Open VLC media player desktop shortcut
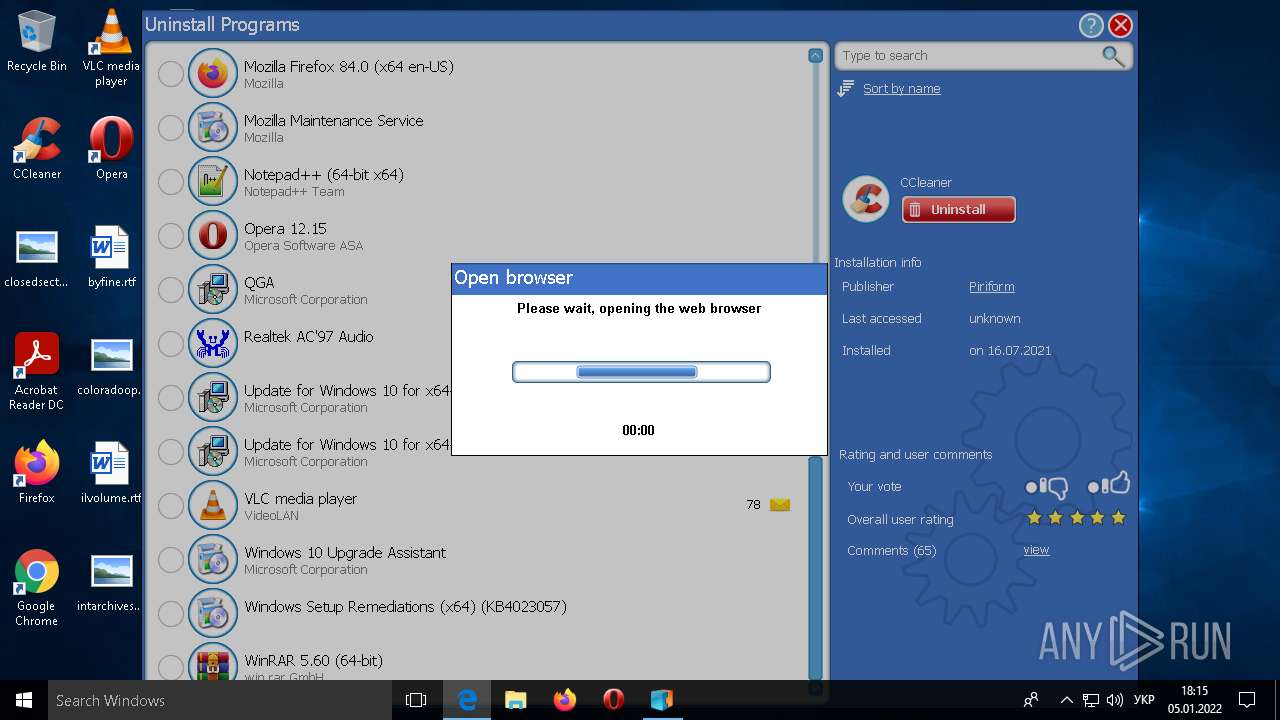1280x720 pixels. click(x=111, y=48)
